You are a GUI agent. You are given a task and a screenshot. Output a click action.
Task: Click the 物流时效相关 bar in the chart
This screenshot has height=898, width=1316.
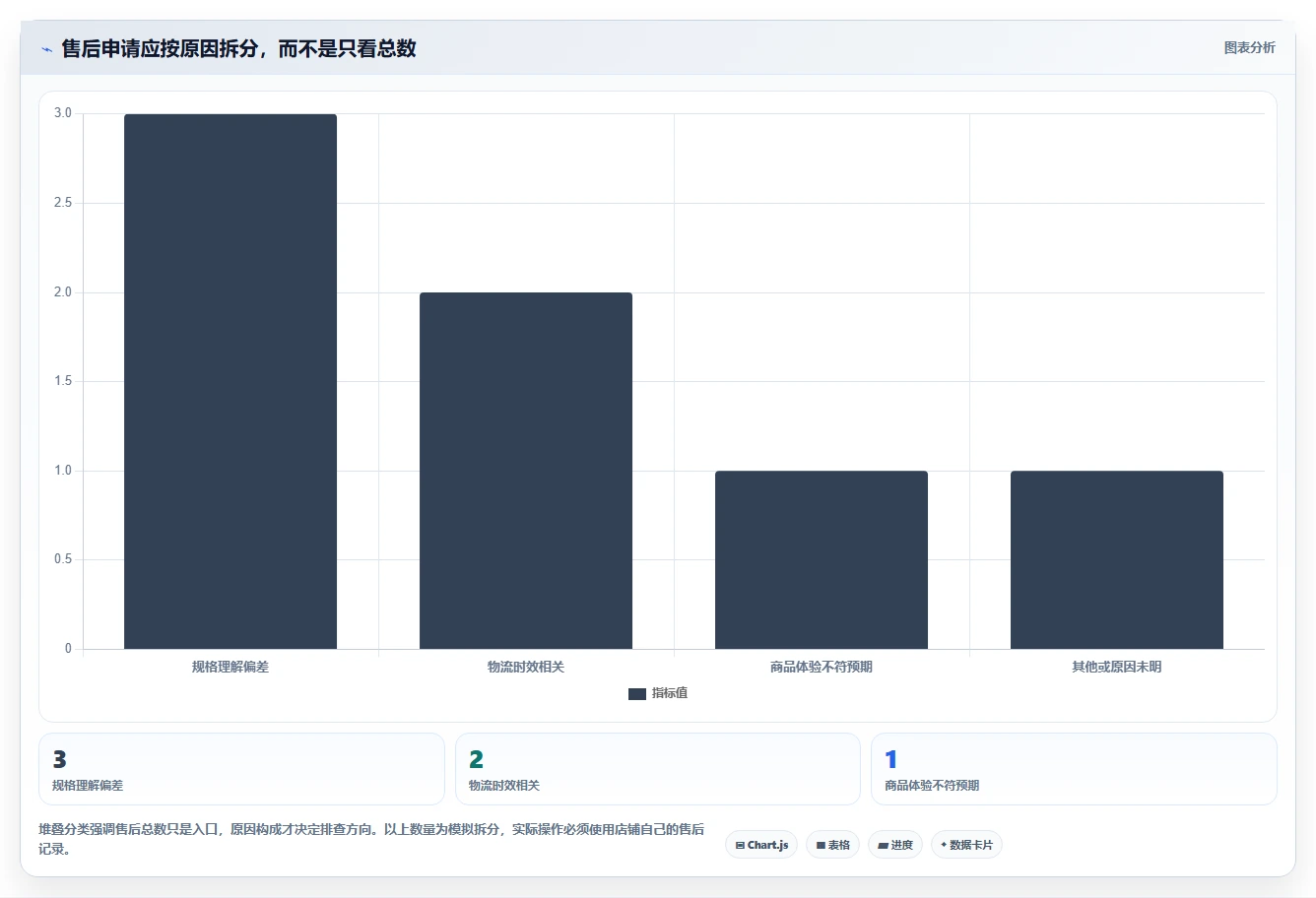coord(526,471)
